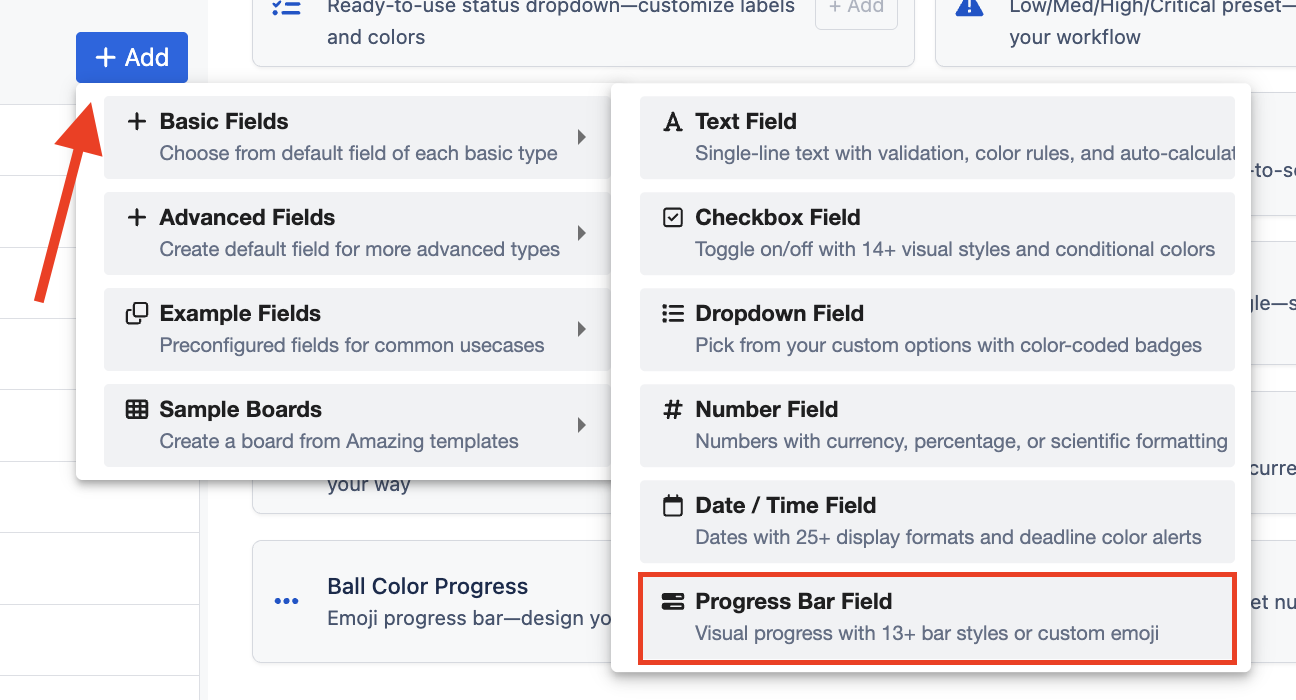Click the Ball Color Progress dots icon
The width and height of the screenshot is (1296, 700).
(x=286, y=601)
